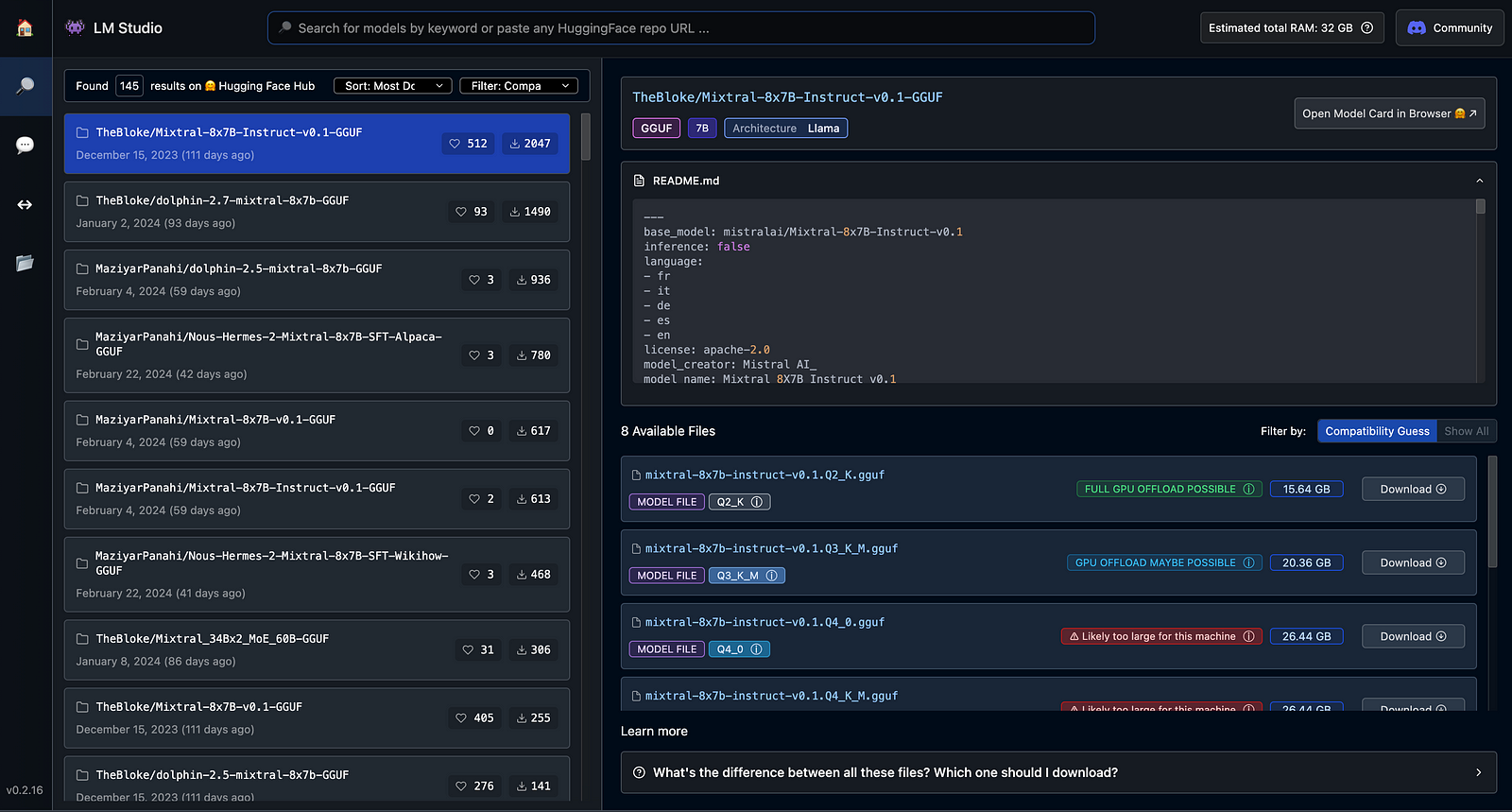This screenshot has height=812, width=1512.
Task: Click the RAM estimate help icon
Action: point(1366,28)
